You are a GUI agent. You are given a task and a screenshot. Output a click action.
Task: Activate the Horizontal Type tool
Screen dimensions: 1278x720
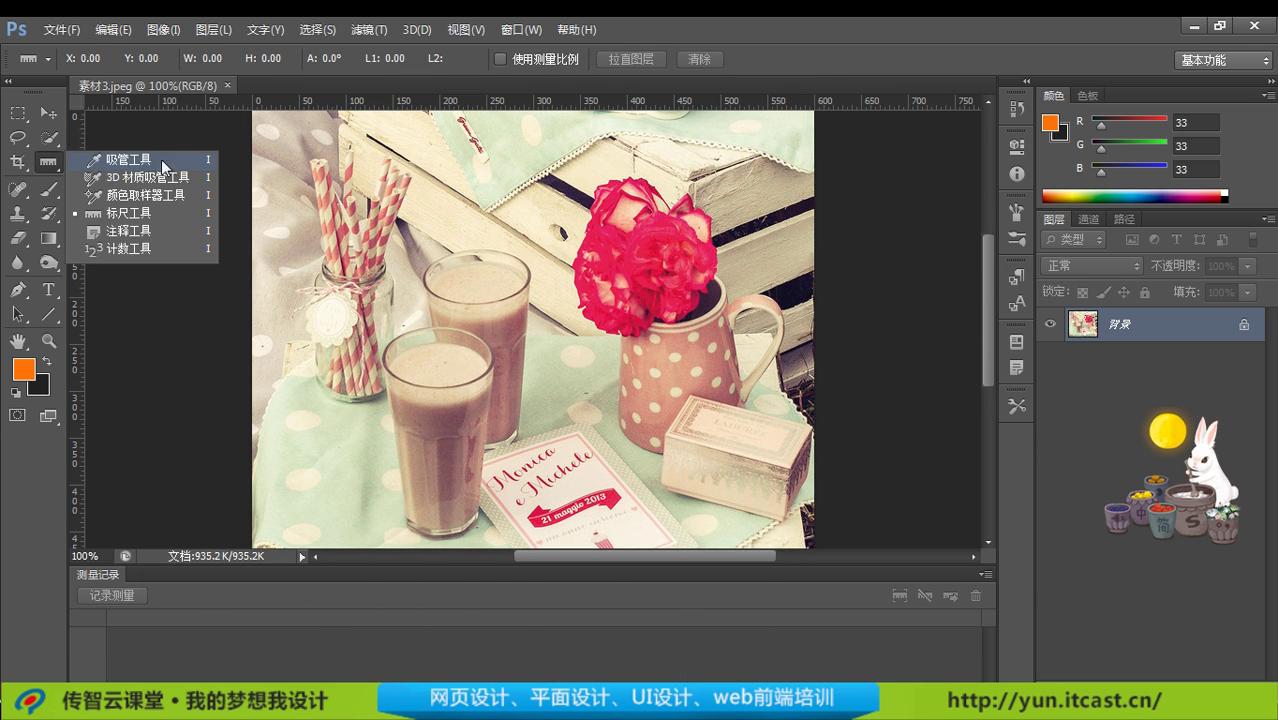click(x=48, y=290)
